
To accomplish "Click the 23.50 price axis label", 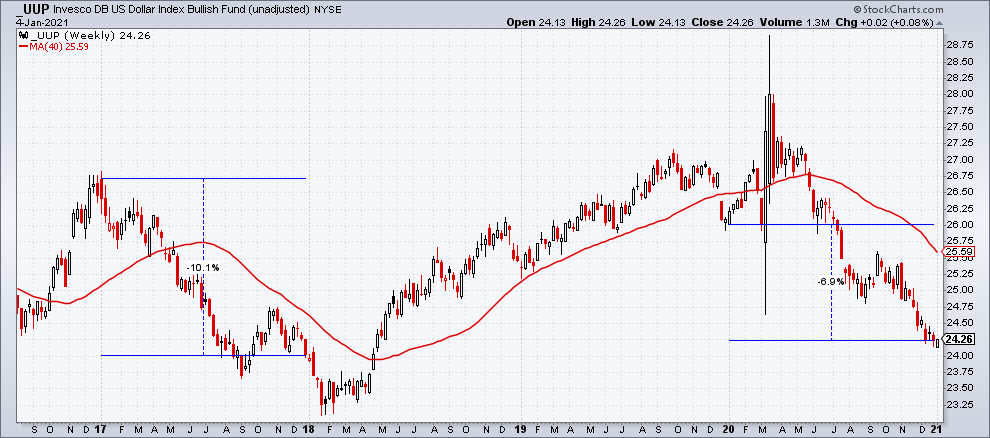I will (x=958, y=388).
